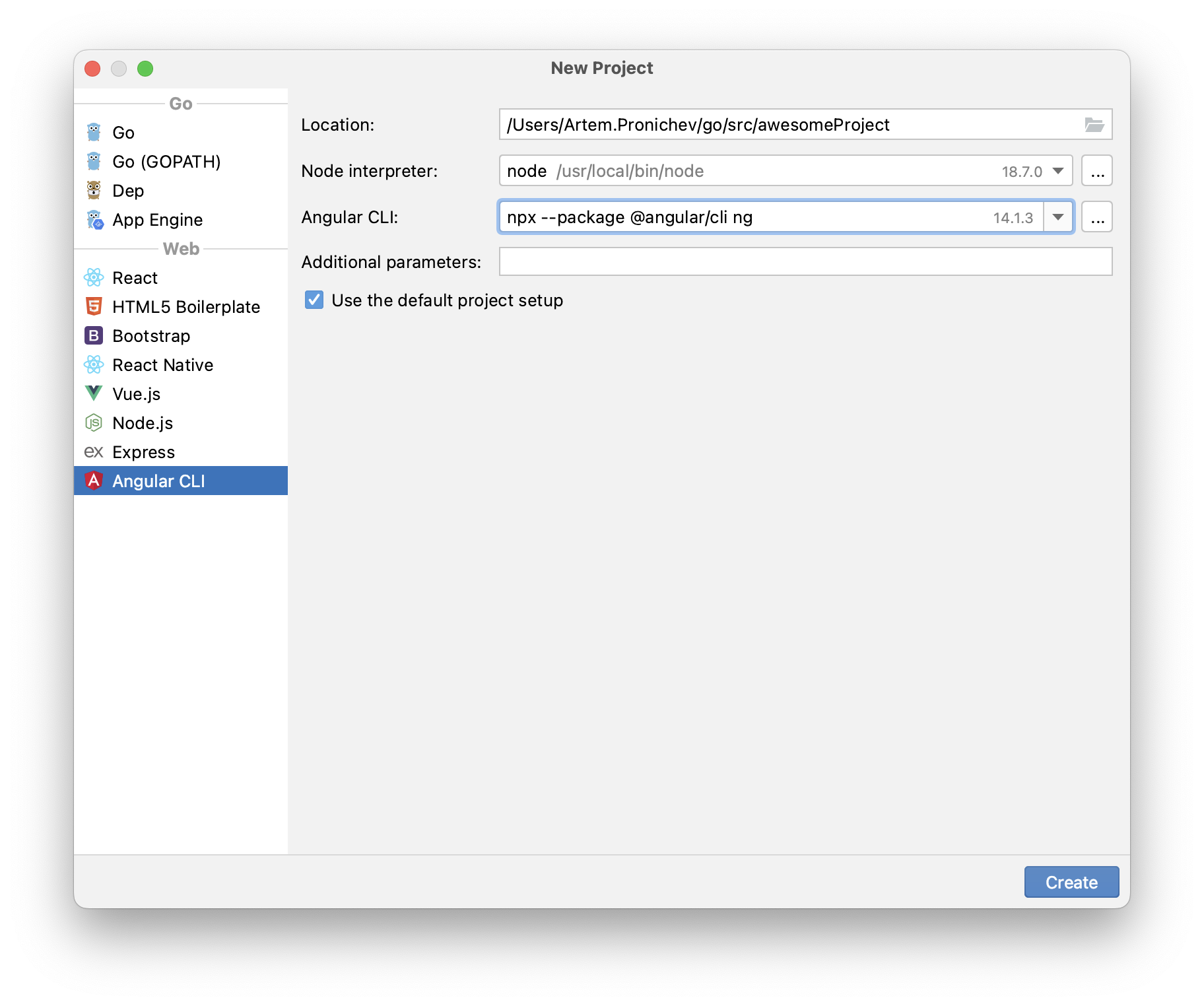Open the Node interpreter version dropdown

coord(1058,170)
